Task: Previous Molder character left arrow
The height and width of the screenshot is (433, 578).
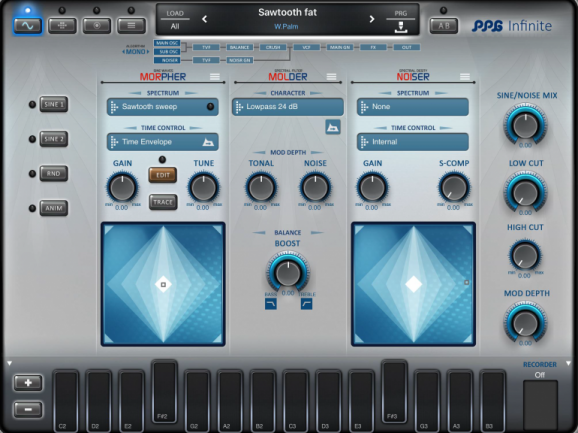Action: 260,93
